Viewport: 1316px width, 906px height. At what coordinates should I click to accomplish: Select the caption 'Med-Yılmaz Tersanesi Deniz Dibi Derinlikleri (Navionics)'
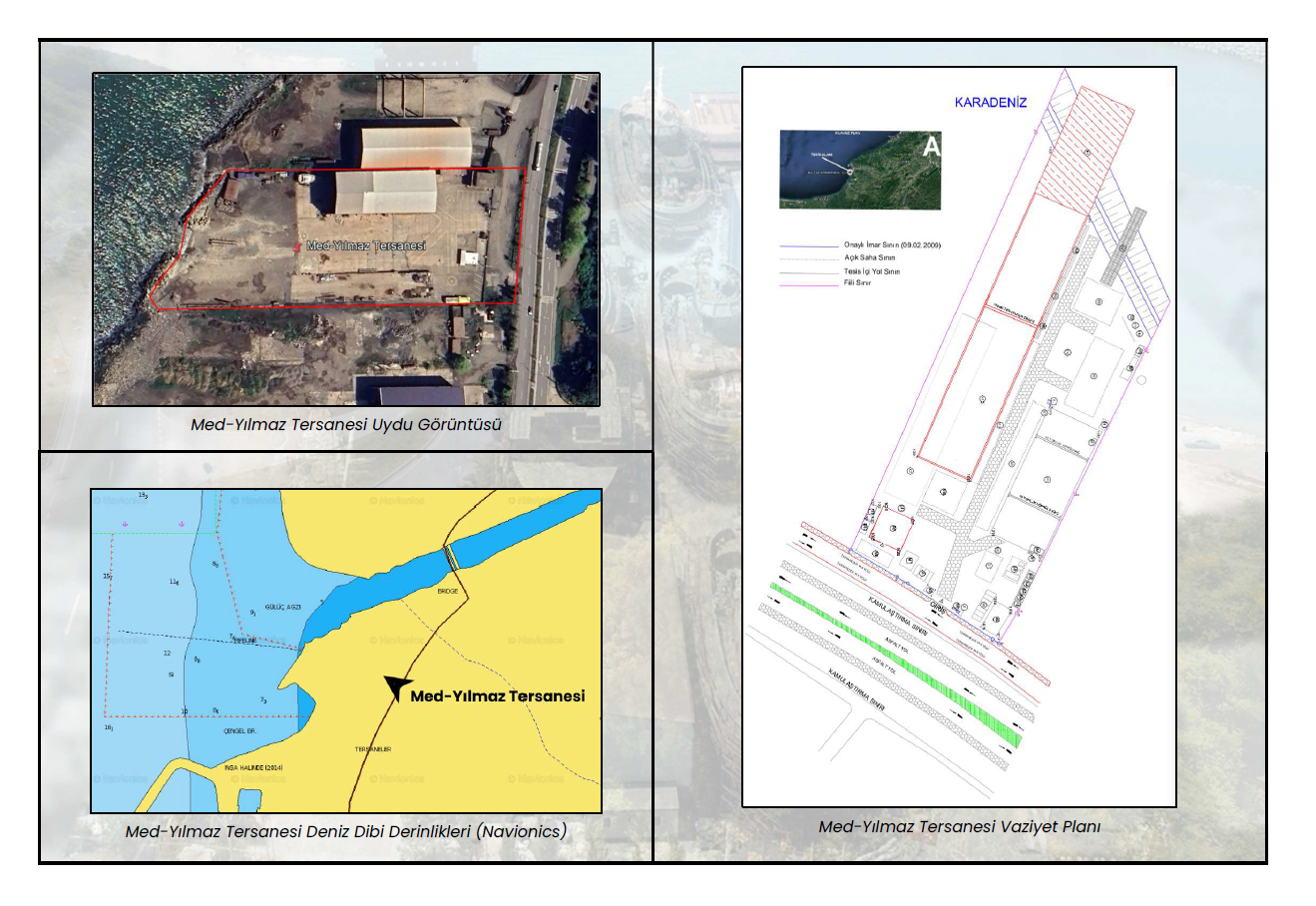point(346,830)
